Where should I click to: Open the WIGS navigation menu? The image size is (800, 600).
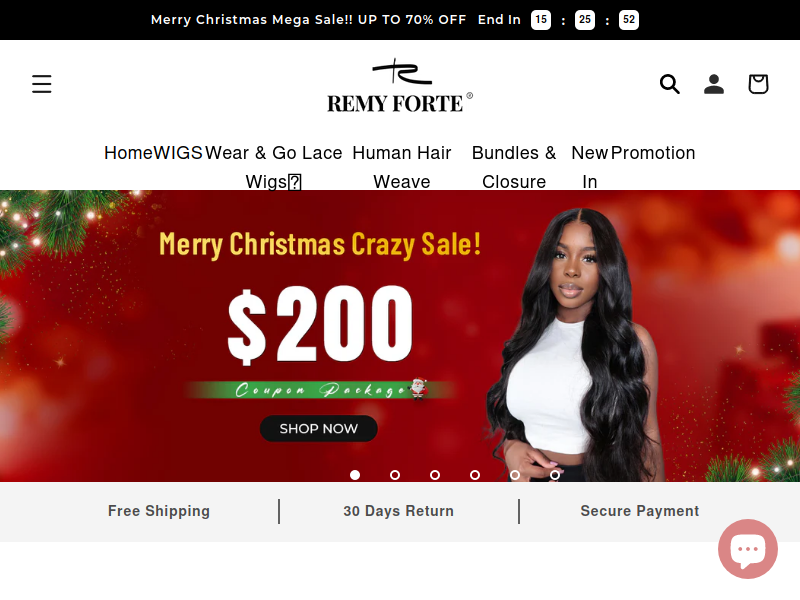click(178, 153)
